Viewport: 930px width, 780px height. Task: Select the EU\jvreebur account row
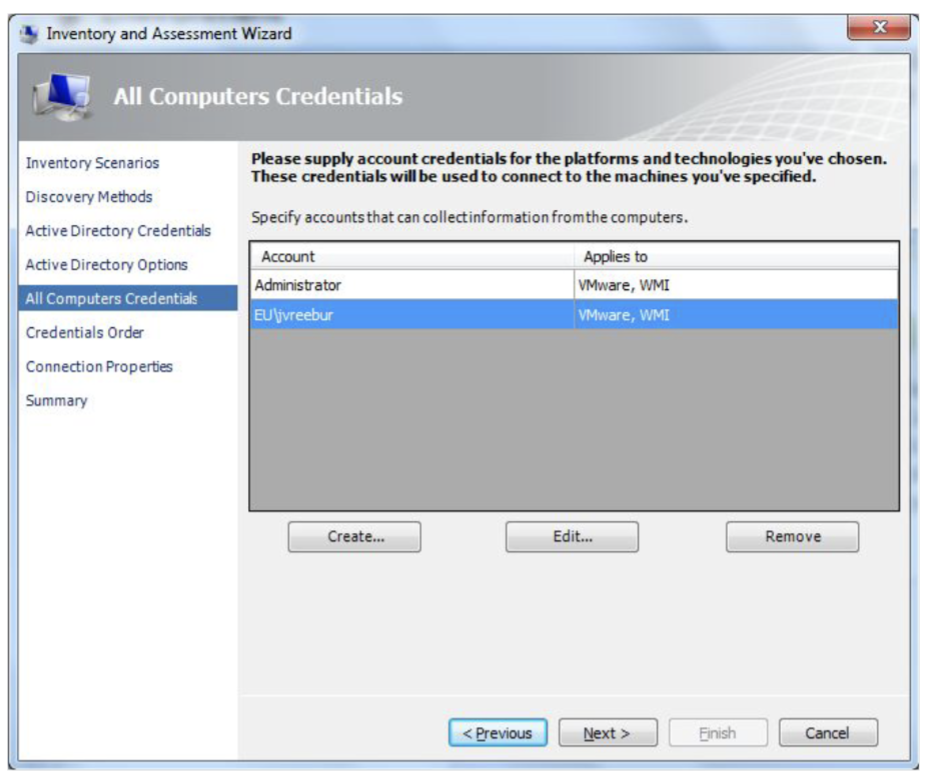[574, 315]
